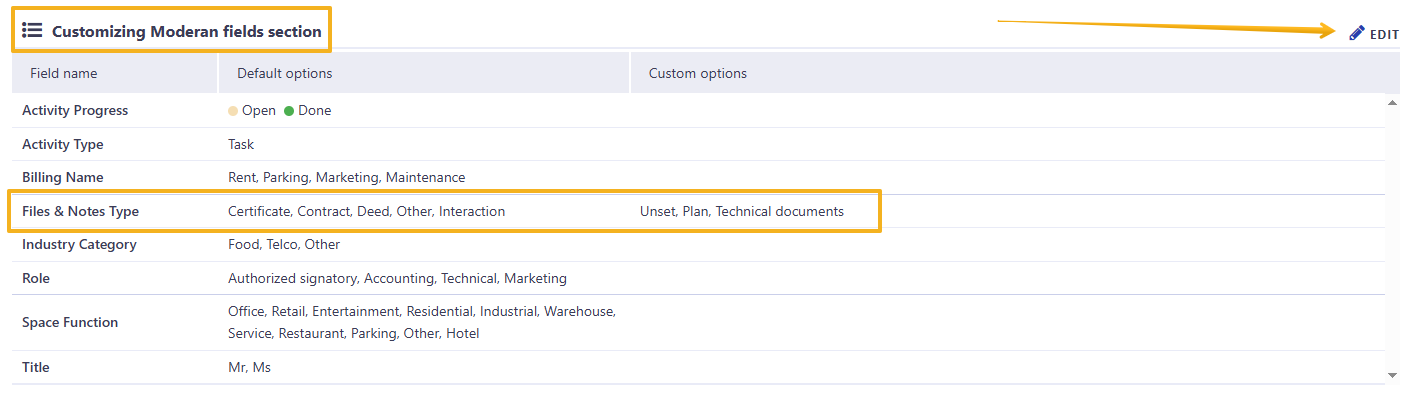This screenshot has width=1422, height=404.
Task: Click the scroll down arrow in table
Action: 1392,374
